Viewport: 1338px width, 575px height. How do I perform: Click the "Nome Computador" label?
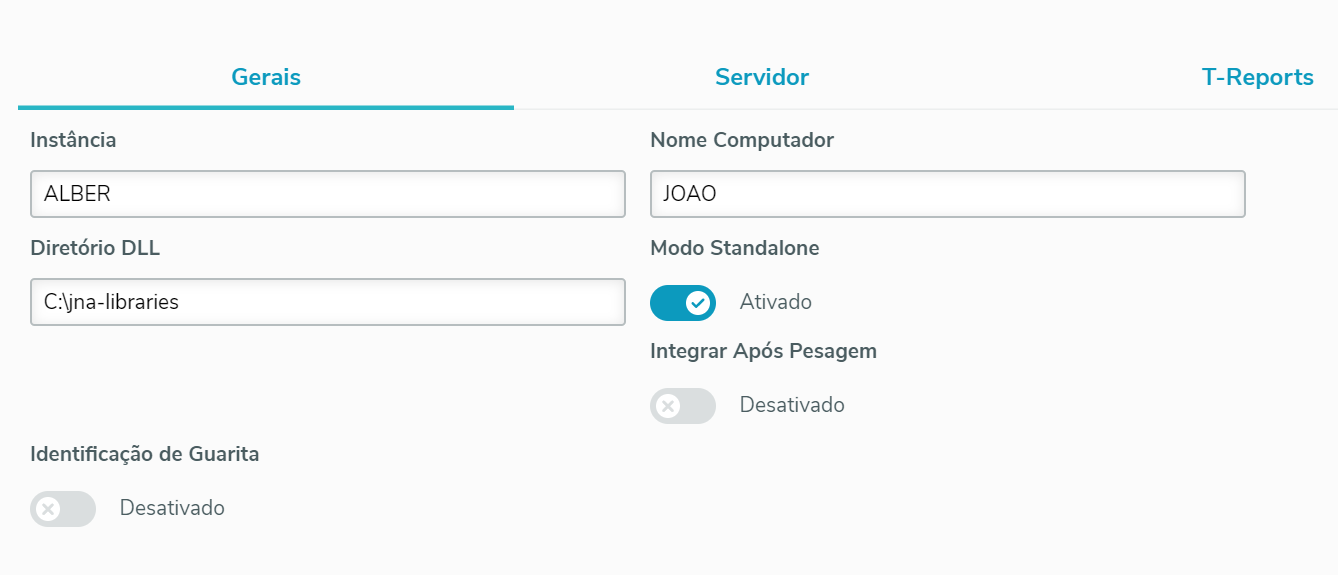tap(741, 140)
